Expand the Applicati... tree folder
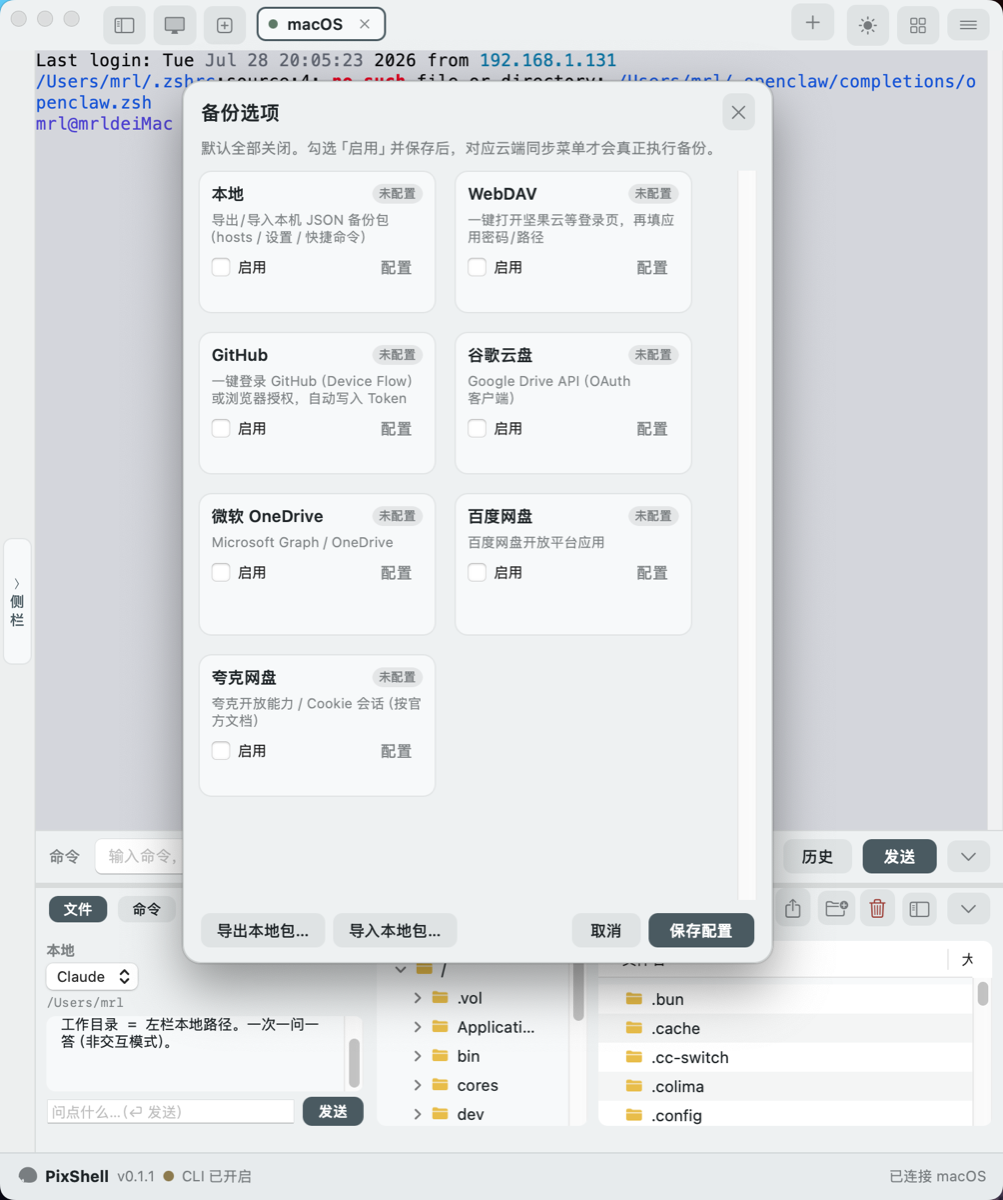The height and width of the screenshot is (1200, 1003). (x=417, y=1027)
